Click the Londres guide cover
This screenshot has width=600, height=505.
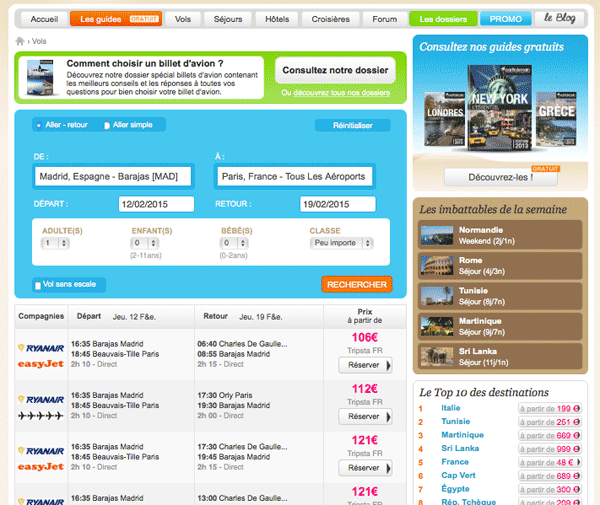[x=445, y=119]
